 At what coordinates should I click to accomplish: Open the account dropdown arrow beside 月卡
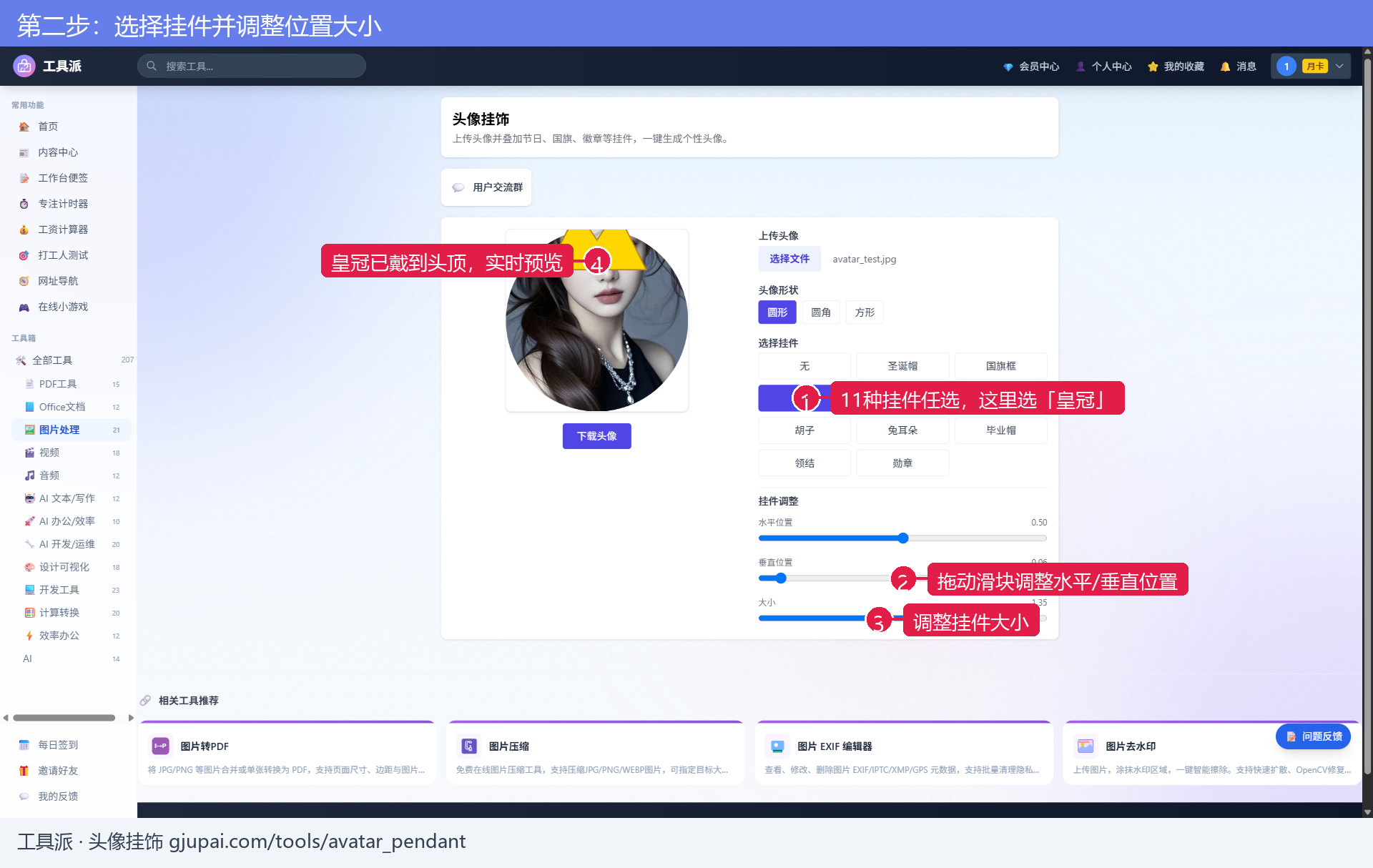pyautogui.click(x=1339, y=66)
